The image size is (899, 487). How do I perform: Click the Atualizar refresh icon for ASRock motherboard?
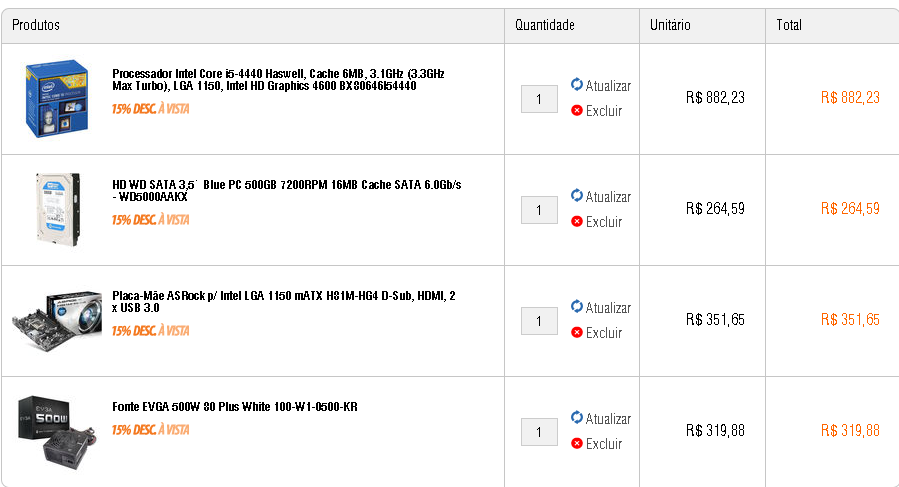tap(577, 306)
